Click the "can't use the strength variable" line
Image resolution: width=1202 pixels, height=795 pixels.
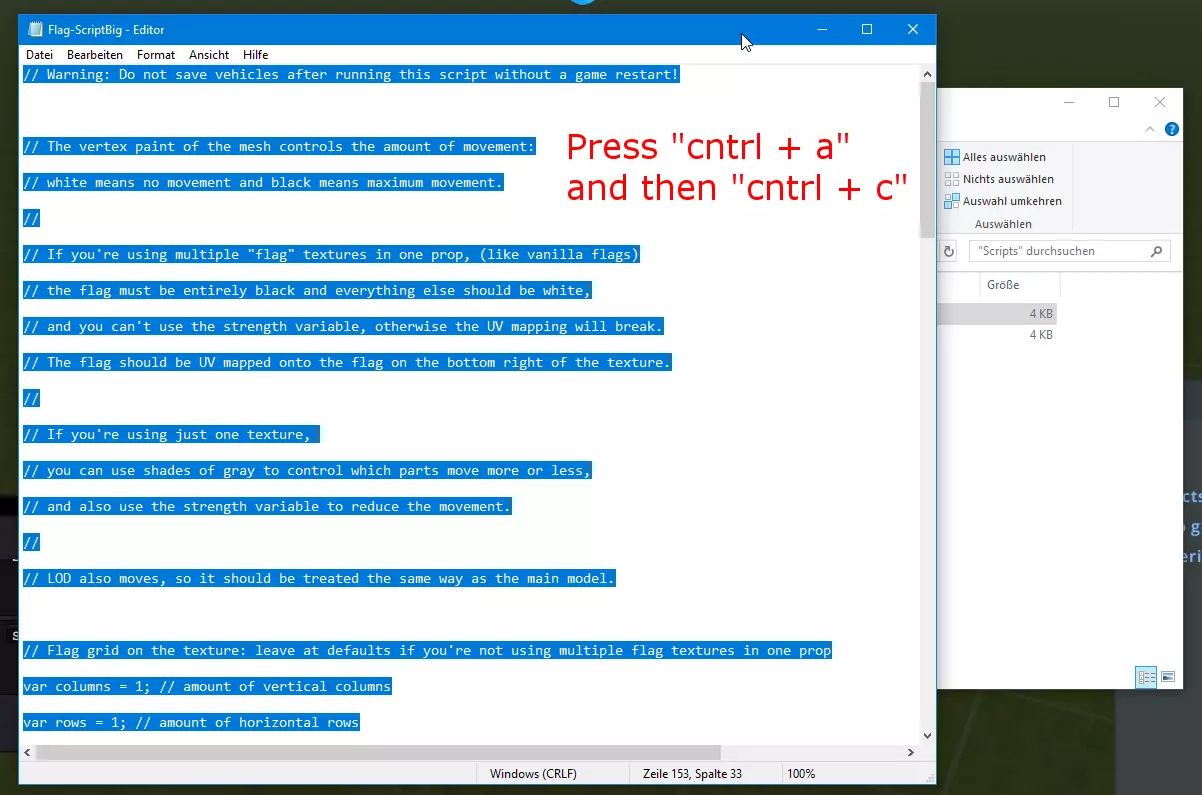pos(343,326)
